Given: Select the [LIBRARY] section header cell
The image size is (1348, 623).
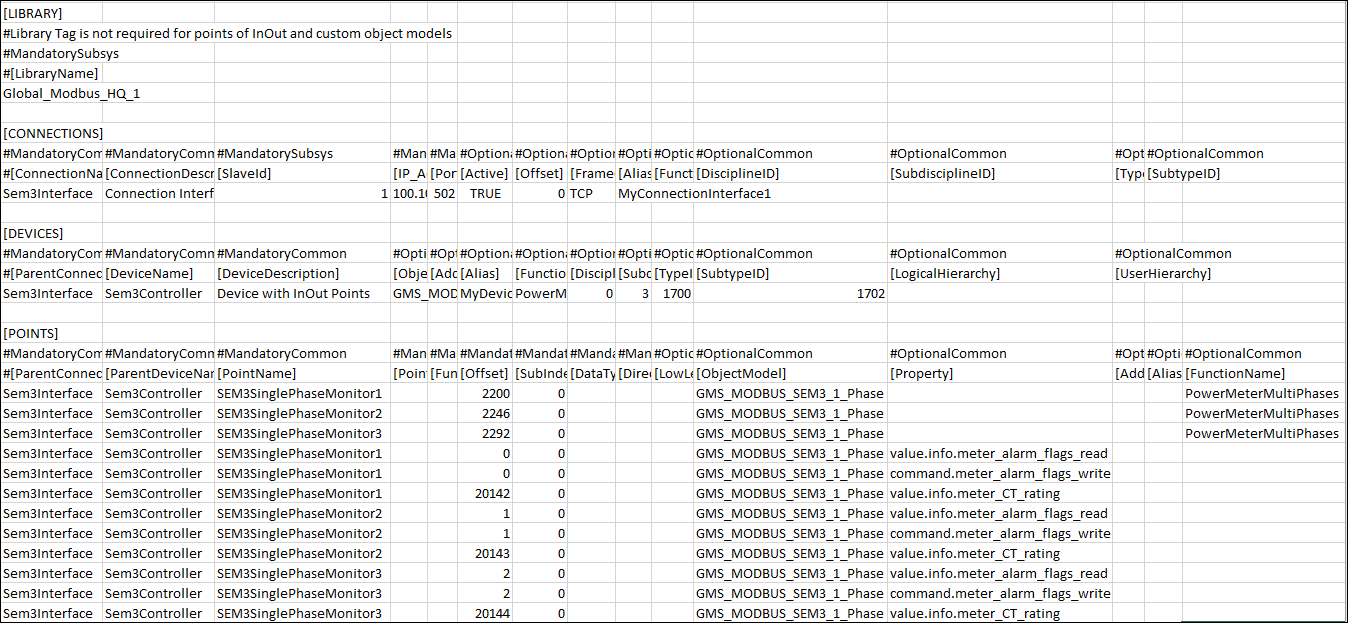Looking at the screenshot, I should pyautogui.click(x=33, y=14).
